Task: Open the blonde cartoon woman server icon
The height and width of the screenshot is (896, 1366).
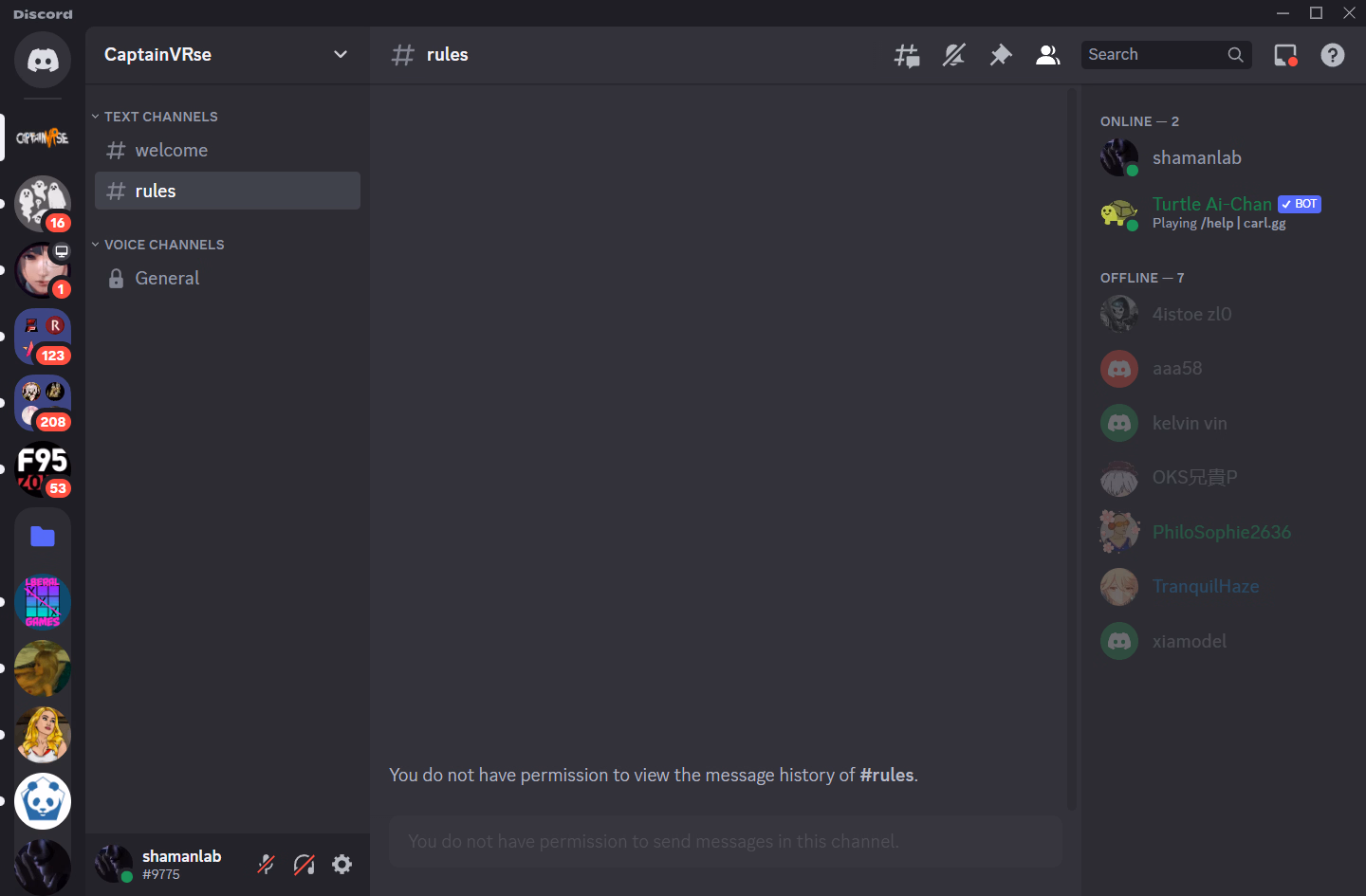Action: coord(43,735)
